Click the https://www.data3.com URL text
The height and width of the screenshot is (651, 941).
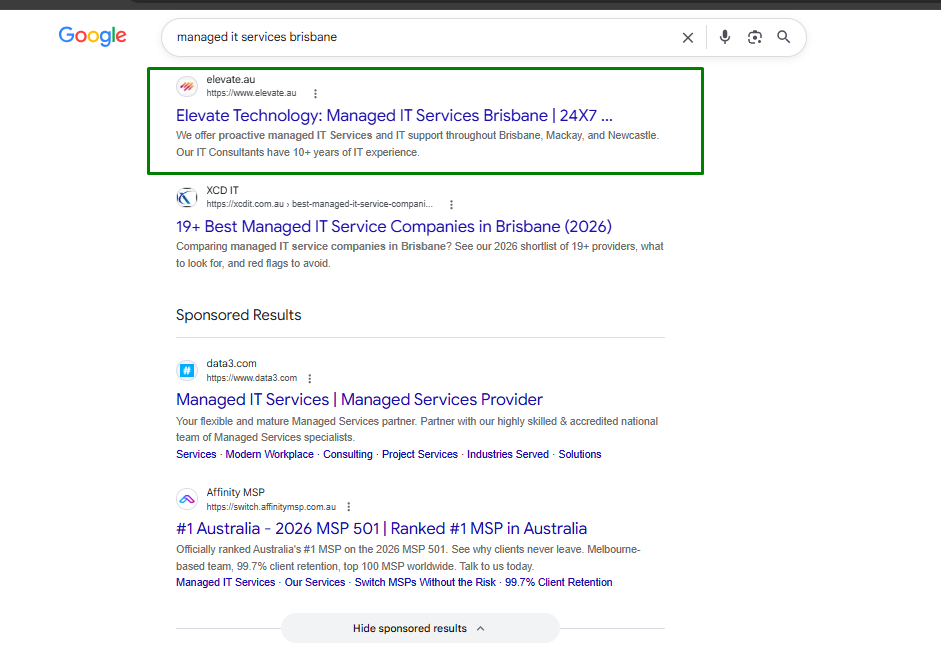[251, 378]
